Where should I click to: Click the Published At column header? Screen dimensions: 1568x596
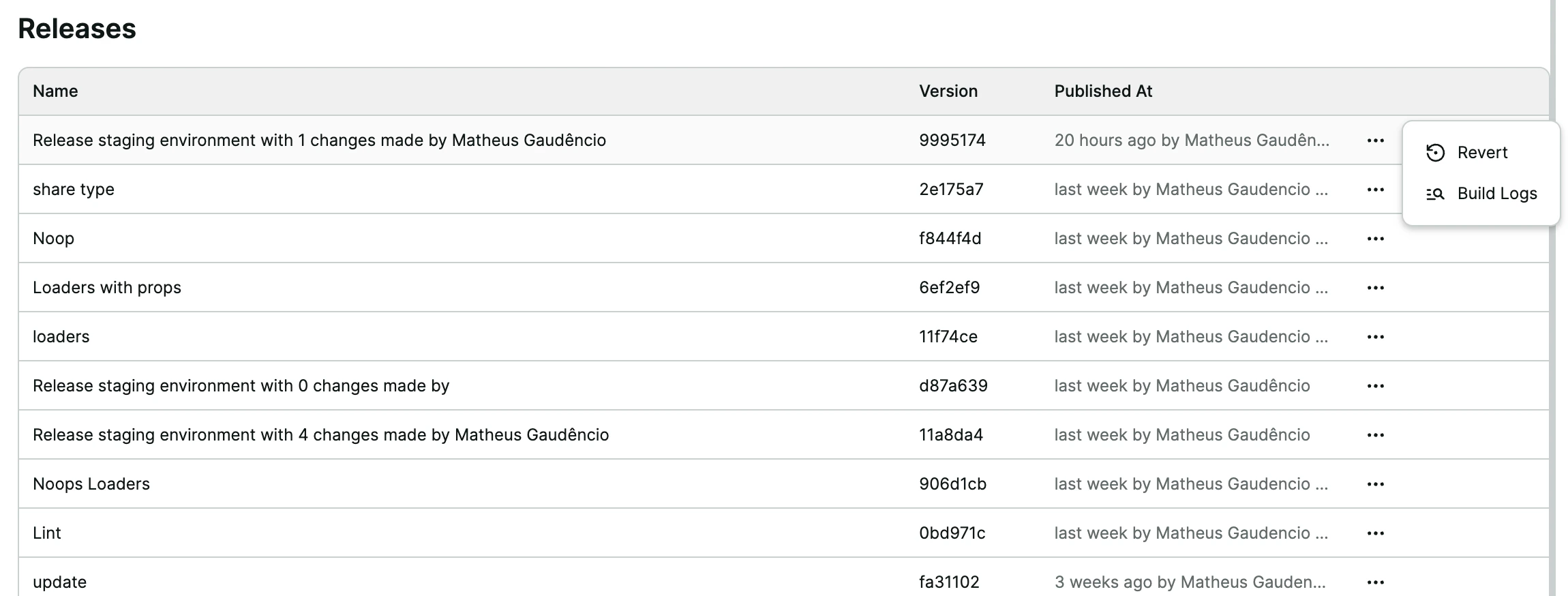click(1103, 91)
